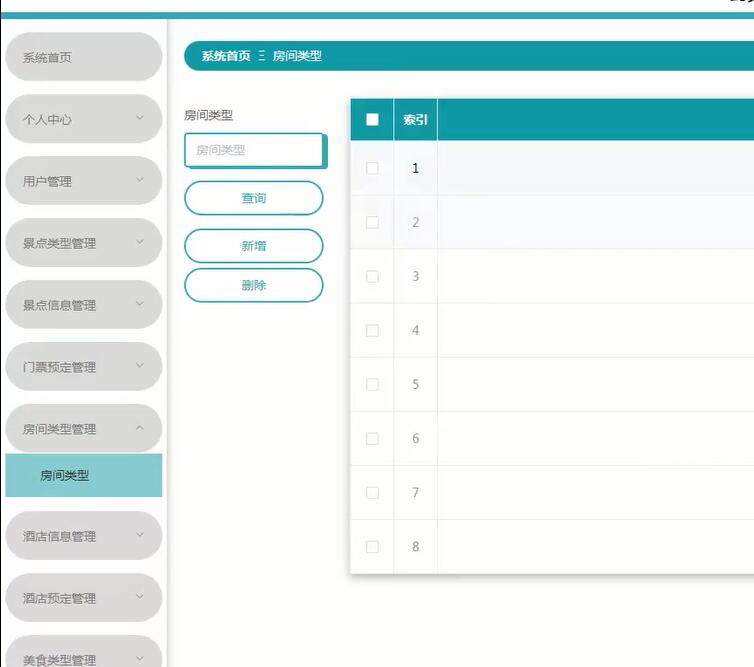The image size is (754, 667).
Task: Click the 查询 search button
Action: (x=253, y=198)
